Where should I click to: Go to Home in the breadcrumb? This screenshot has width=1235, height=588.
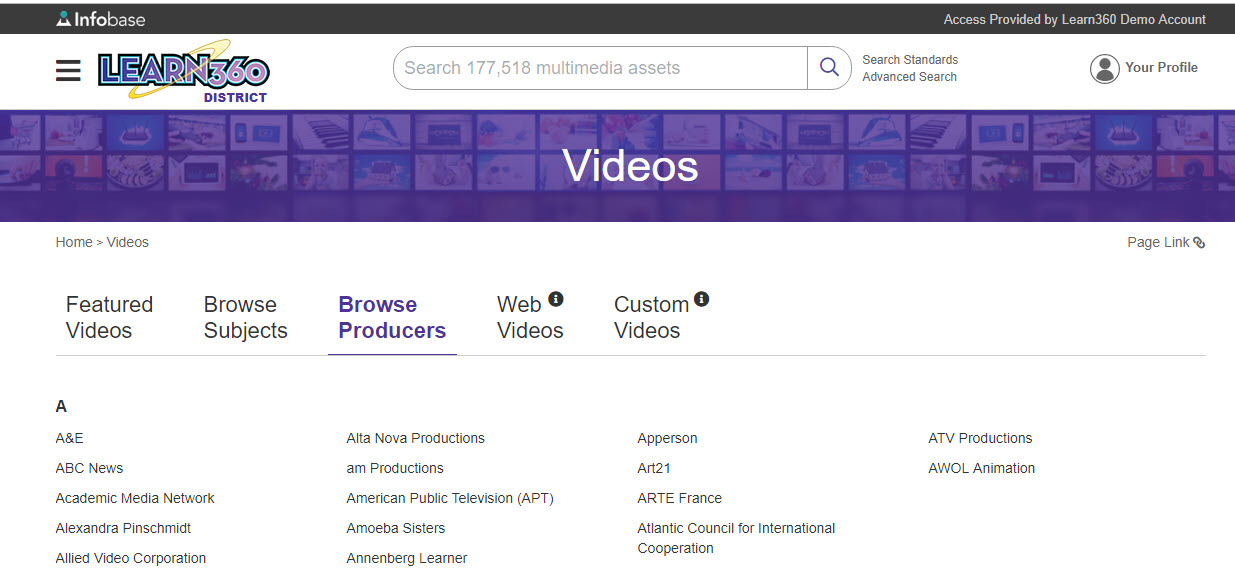pos(74,242)
